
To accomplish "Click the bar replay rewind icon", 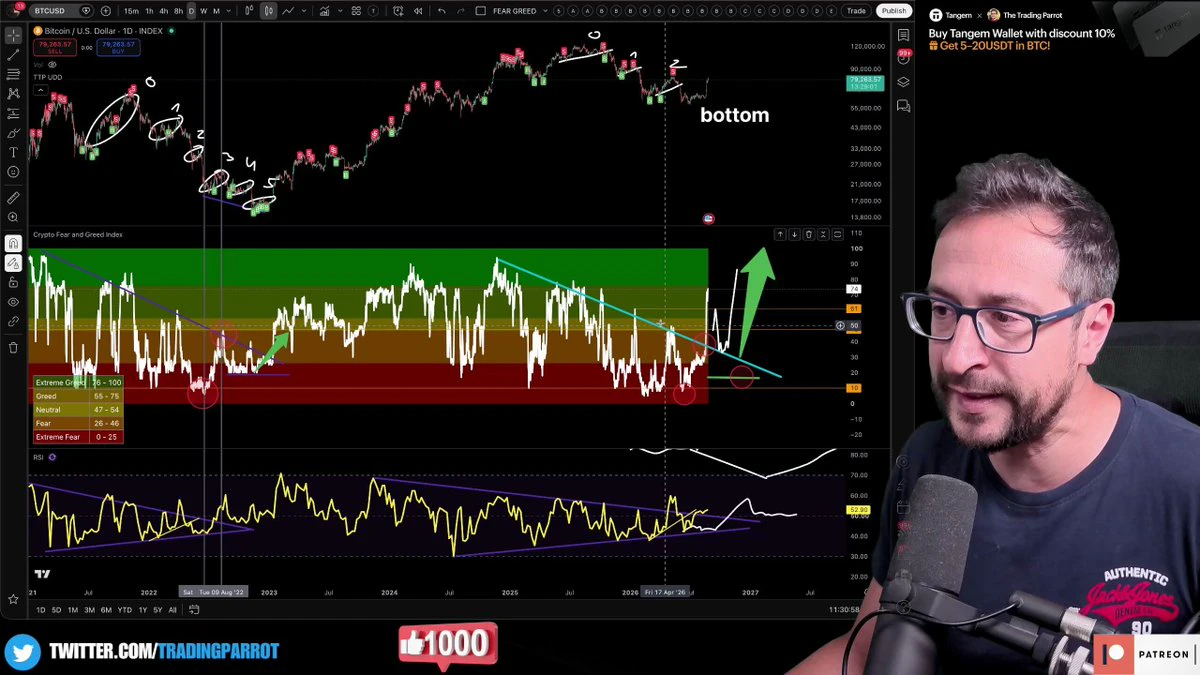I will 418,11.
